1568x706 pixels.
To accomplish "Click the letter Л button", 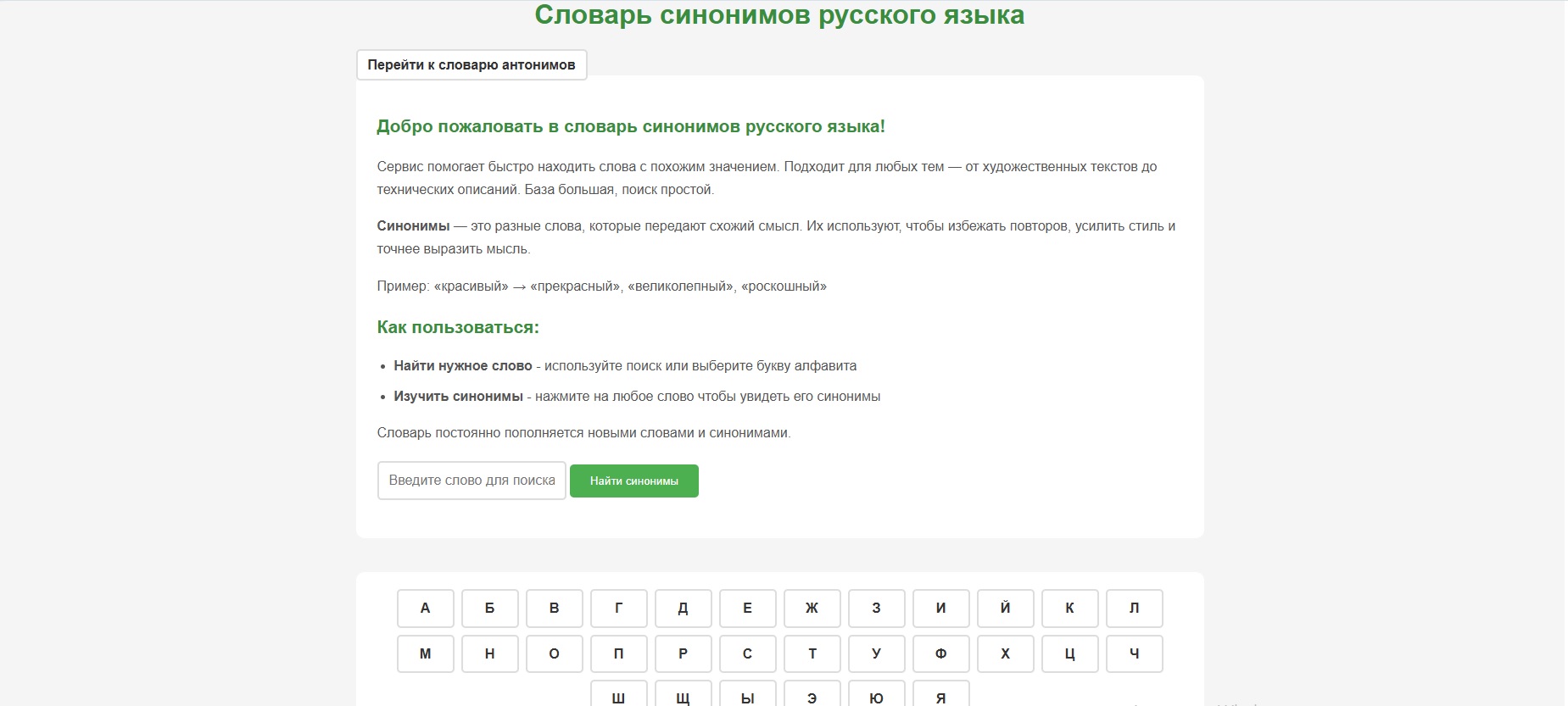I will click(1135, 609).
